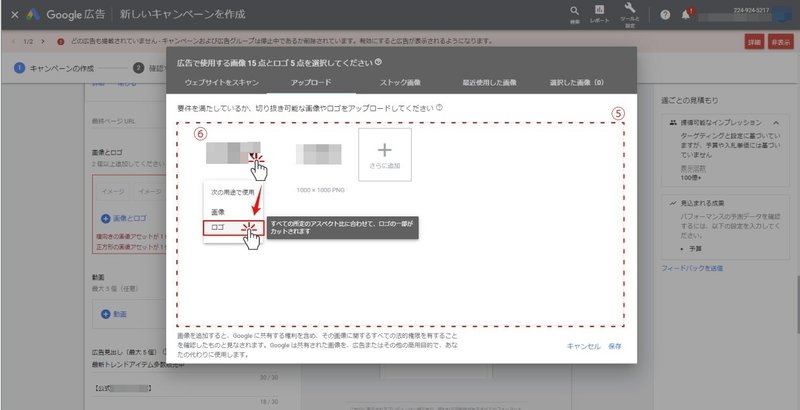Choose ロゴ in the usage menu
The image size is (800, 410).
234,227
